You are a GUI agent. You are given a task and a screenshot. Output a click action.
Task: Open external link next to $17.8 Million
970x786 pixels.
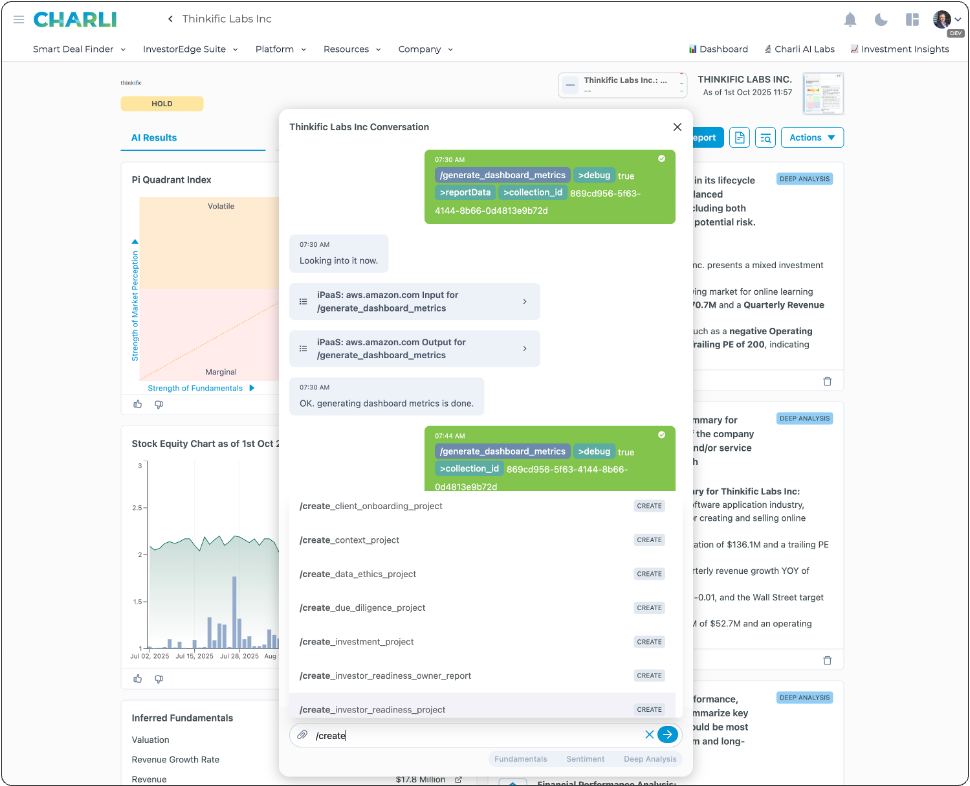point(458,780)
